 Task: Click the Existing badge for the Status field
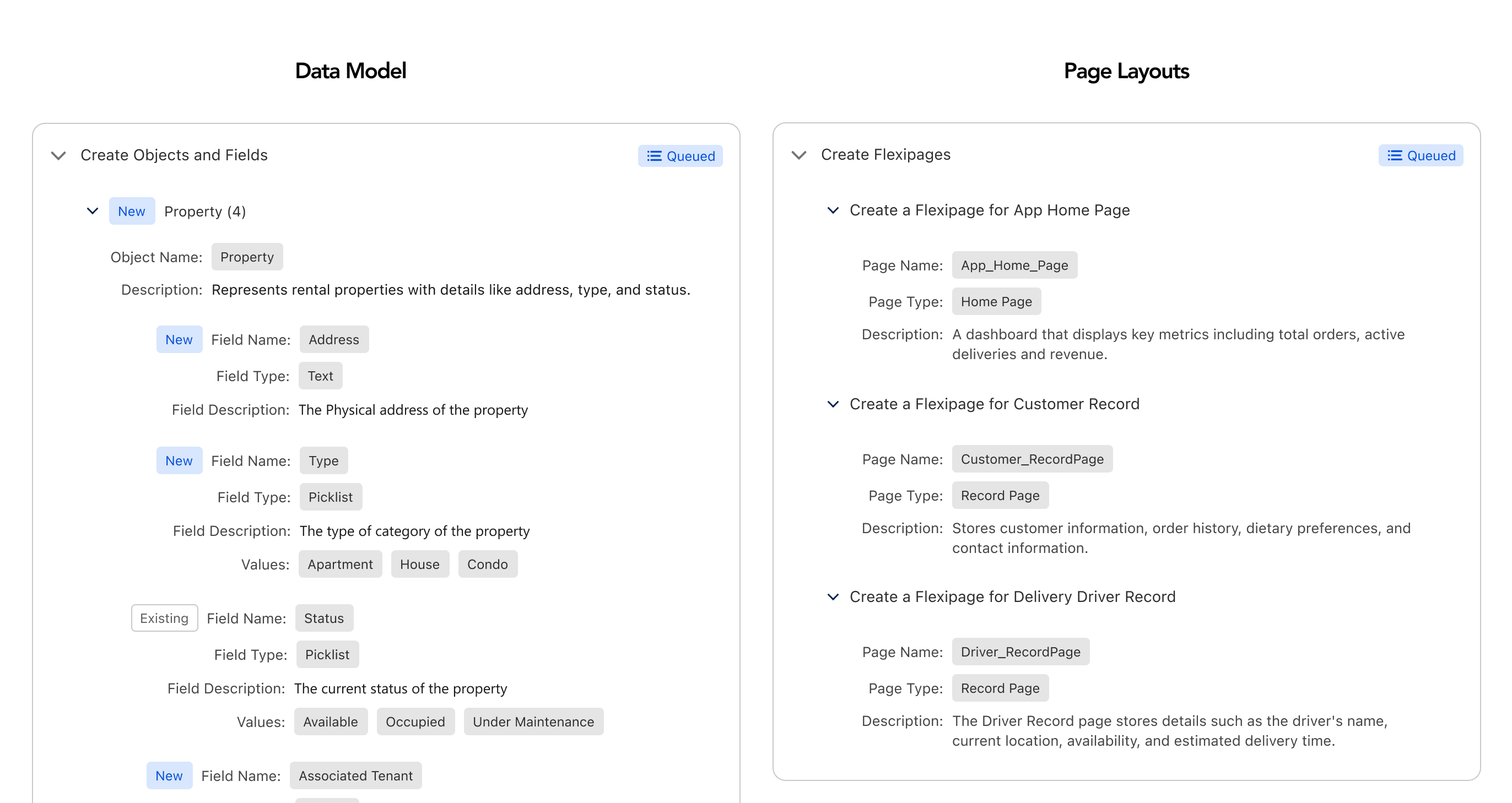[164, 618]
